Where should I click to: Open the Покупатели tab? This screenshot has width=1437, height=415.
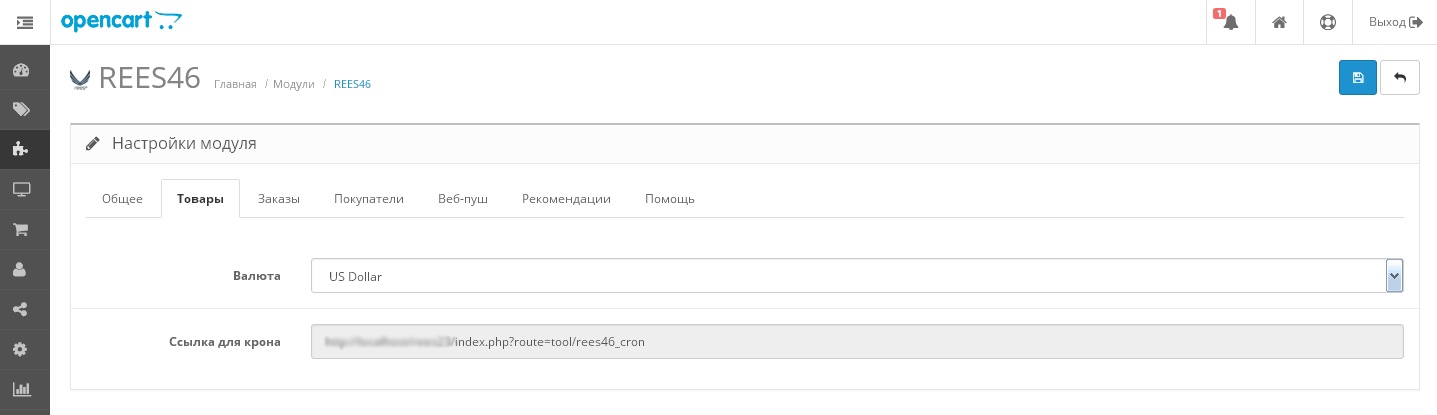369,198
